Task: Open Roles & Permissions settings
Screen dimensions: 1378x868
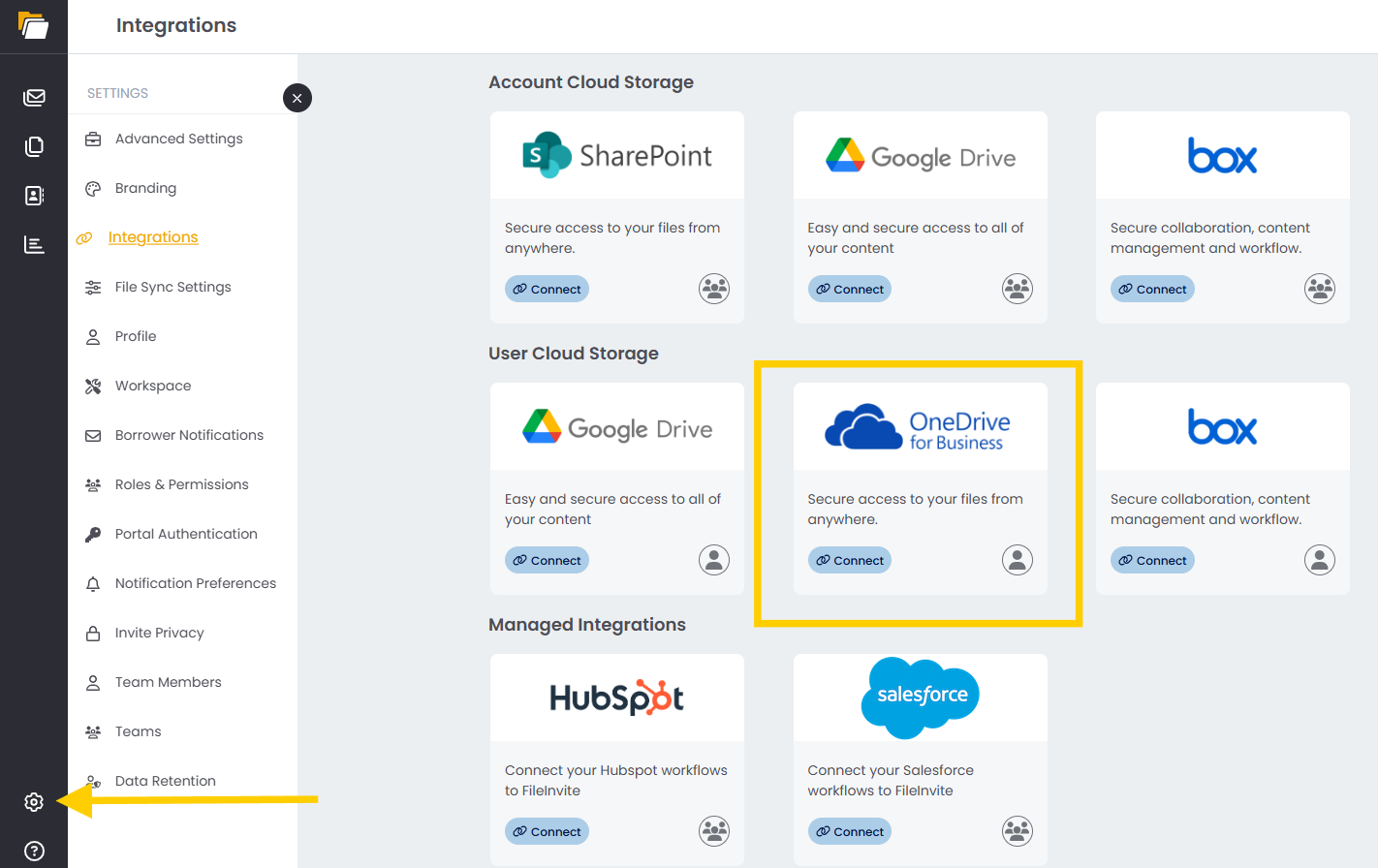Action: (181, 484)
